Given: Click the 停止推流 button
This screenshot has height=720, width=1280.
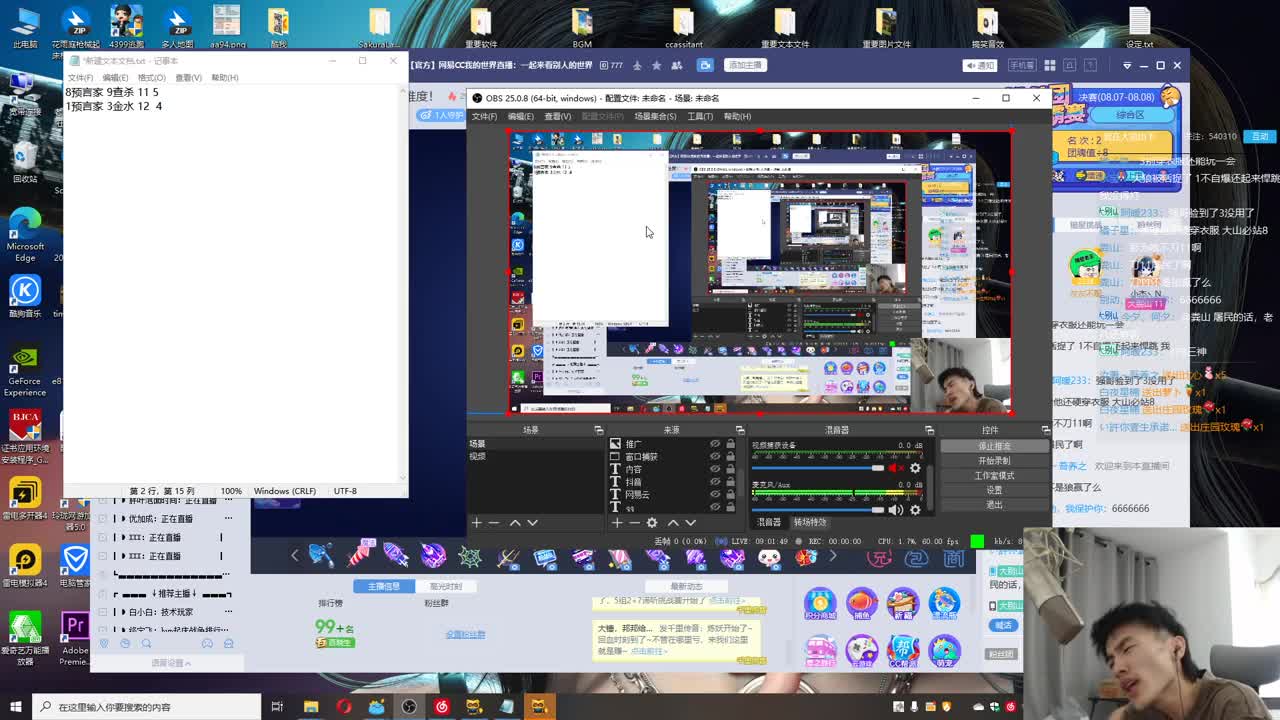Looking at the screenshot, I should [x=993, y=446].
